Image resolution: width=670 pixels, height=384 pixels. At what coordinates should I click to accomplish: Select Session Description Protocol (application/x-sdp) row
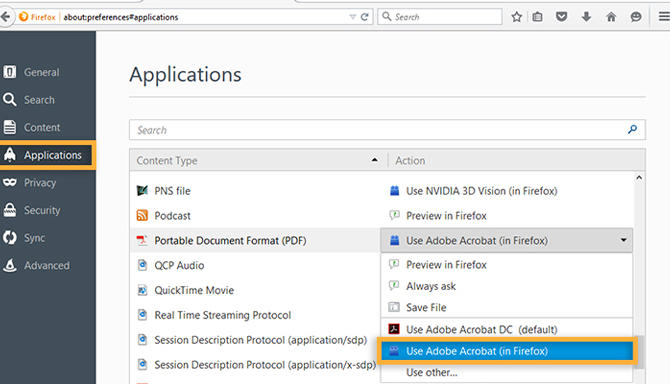tap(255, 364)
